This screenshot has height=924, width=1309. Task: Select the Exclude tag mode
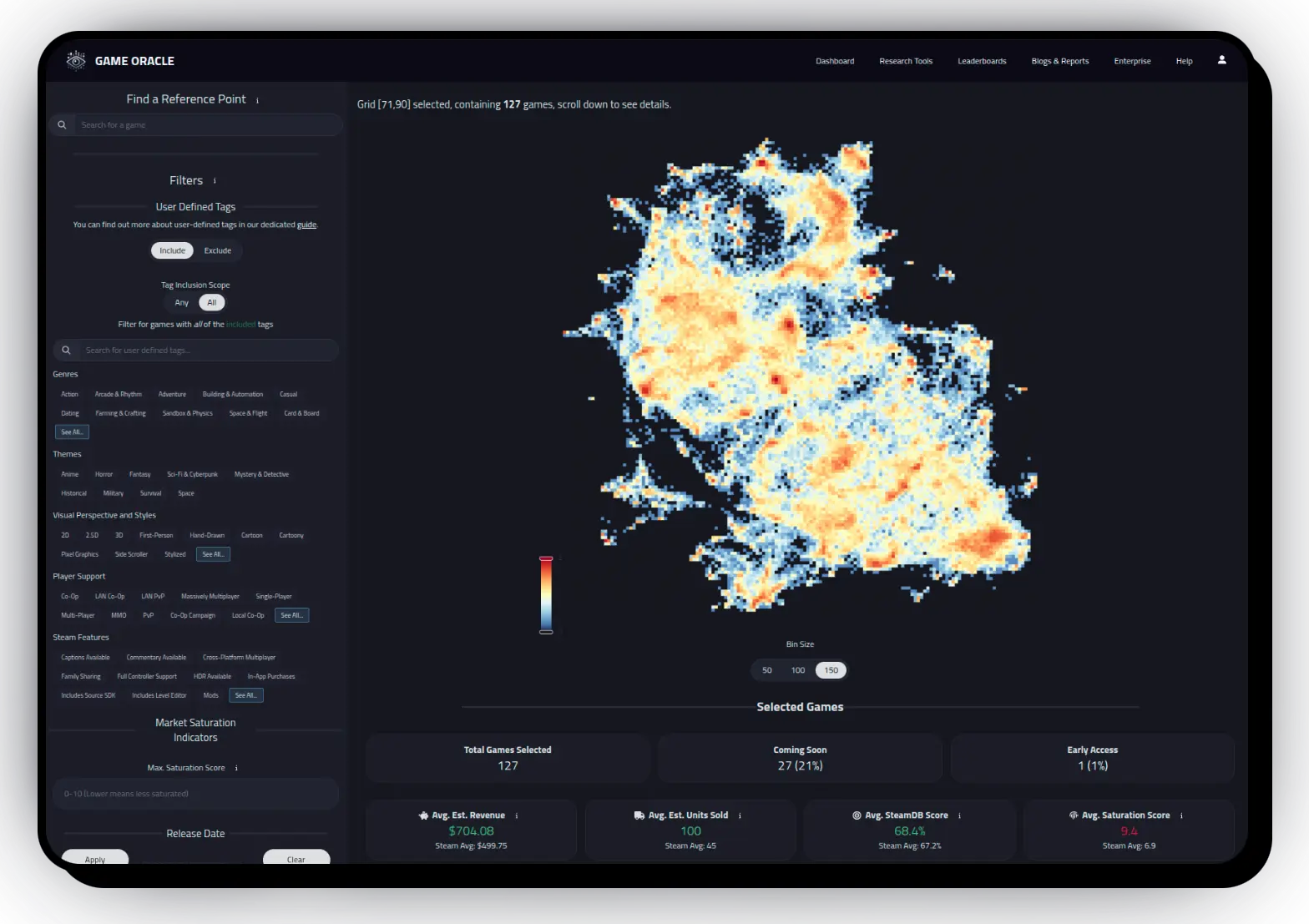tap(218, 250)
